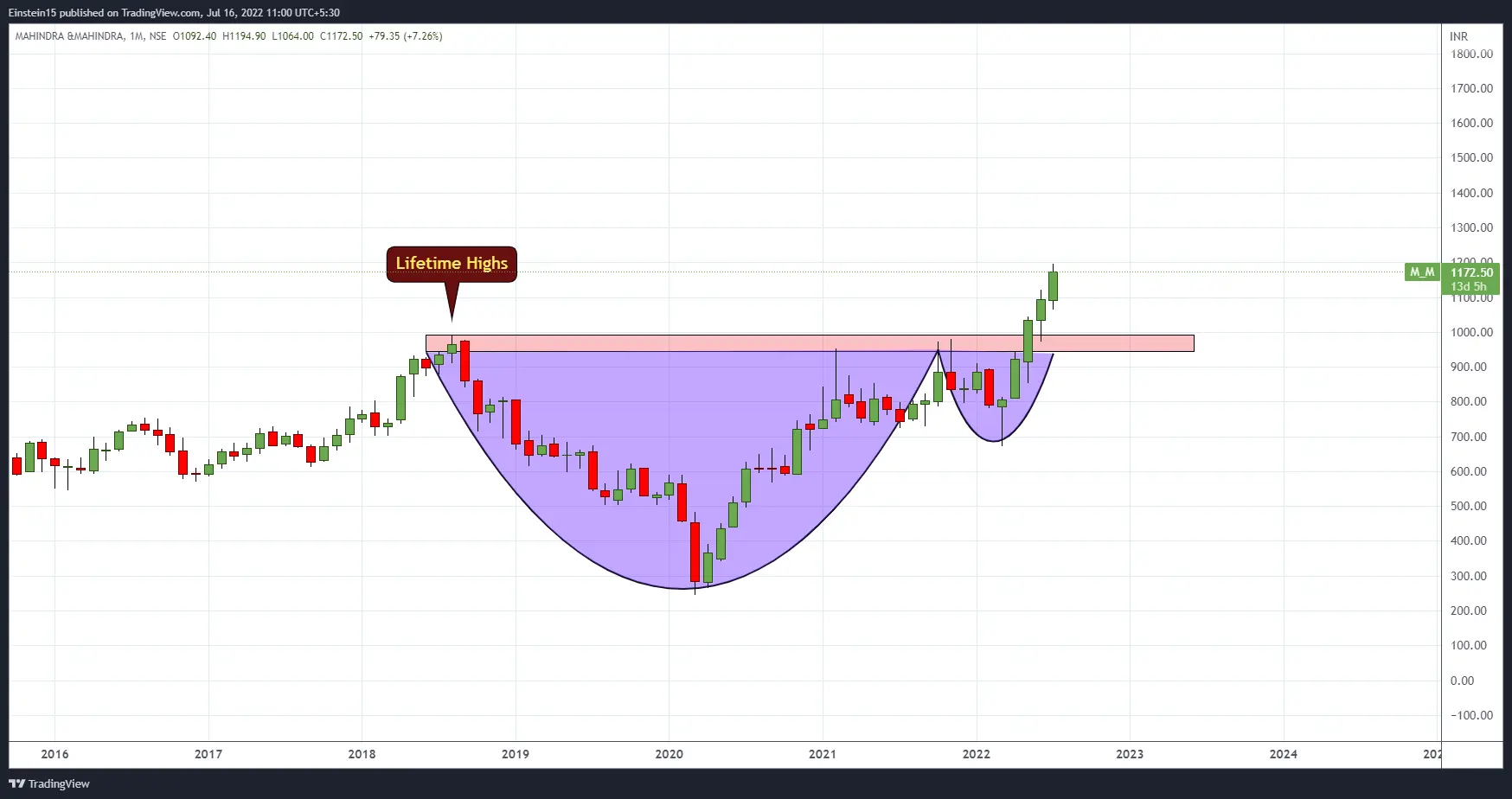Click the 0.00 level on price axis

click(1462, 681)
